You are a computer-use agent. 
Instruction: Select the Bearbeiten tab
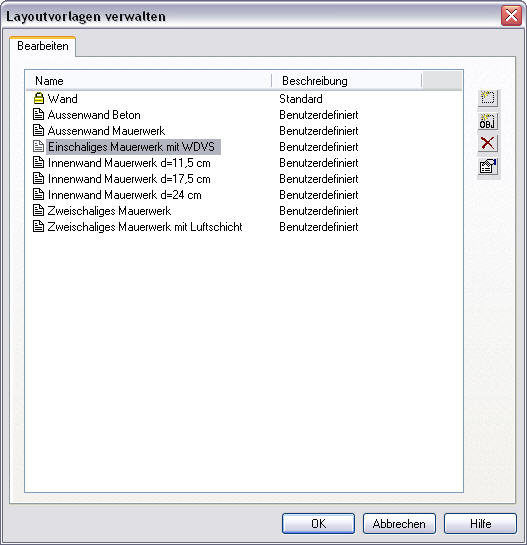(x=42, y=46)
